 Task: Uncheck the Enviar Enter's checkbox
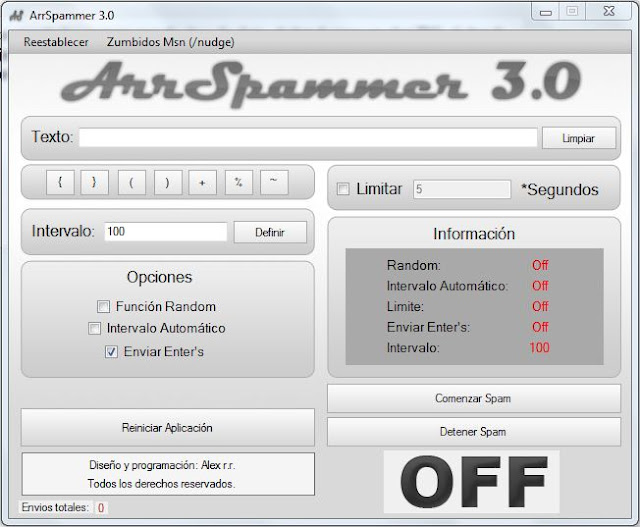point(111,351)
